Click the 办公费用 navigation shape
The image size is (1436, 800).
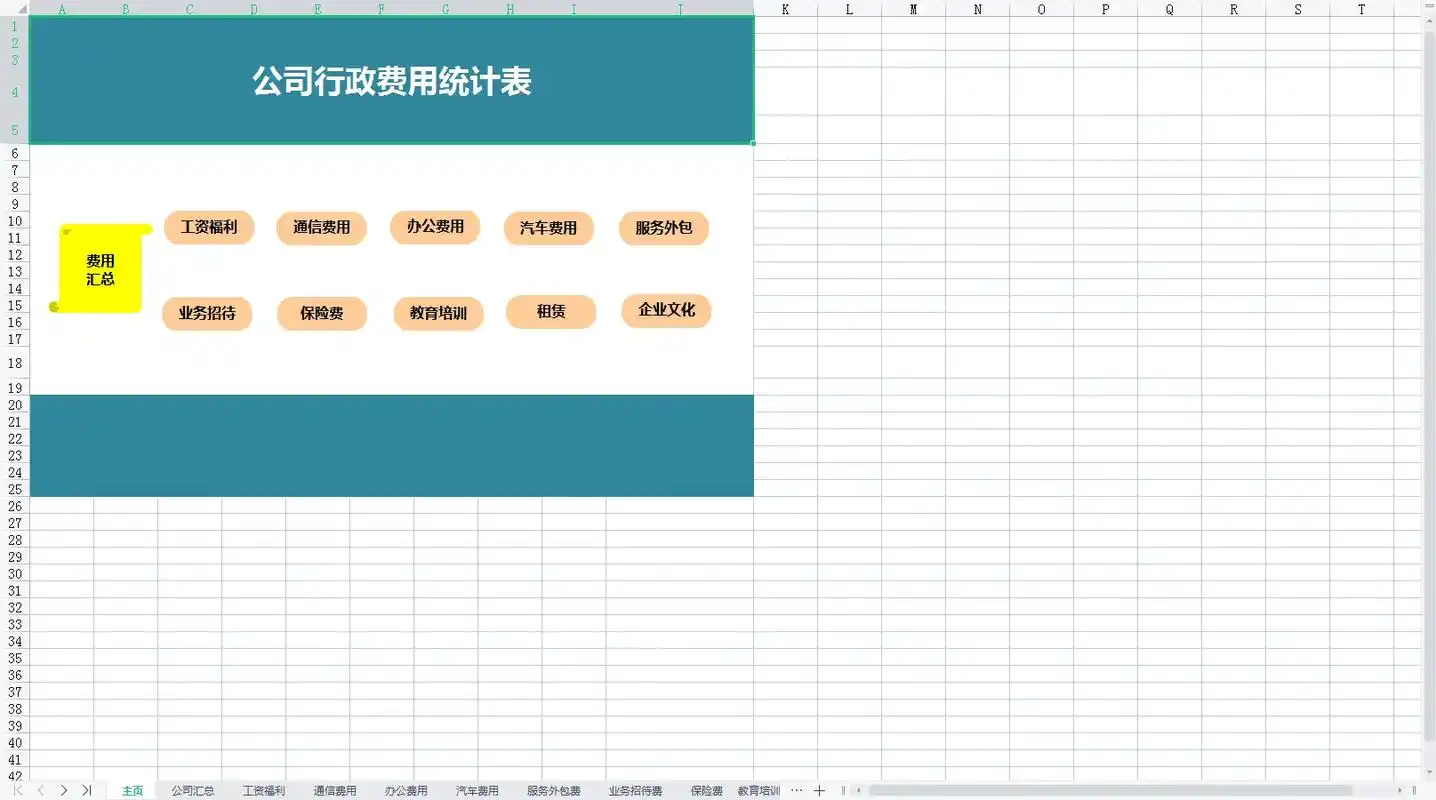434,227
